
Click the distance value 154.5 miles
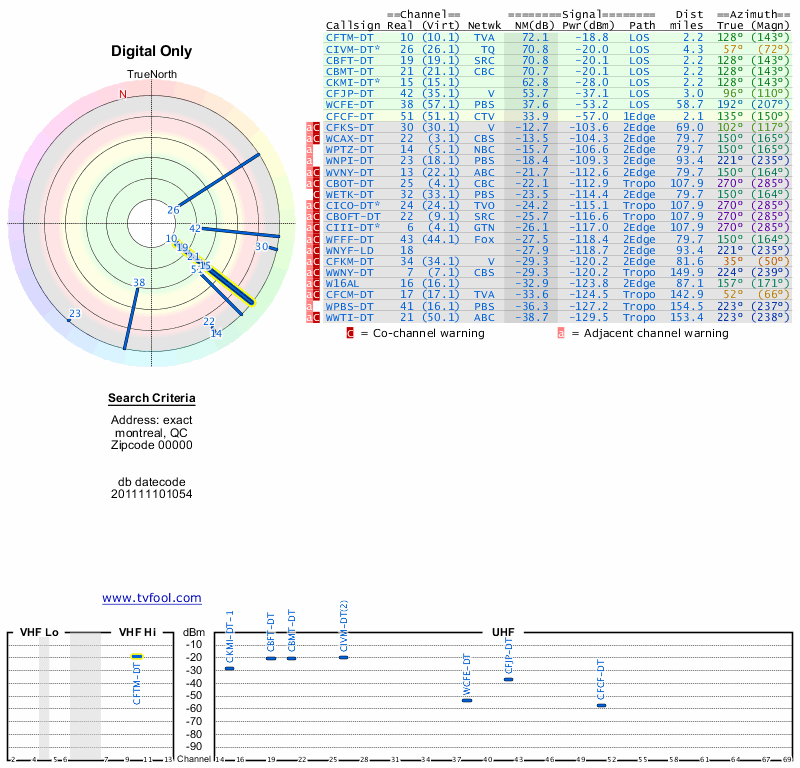(687, 307)
